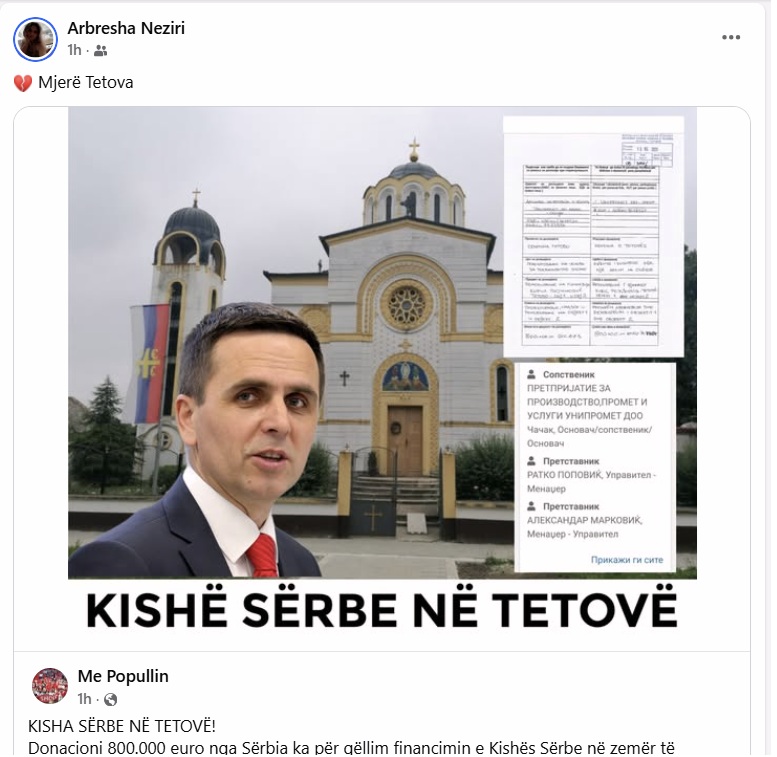Click the Сопственик person icon

click(531, 374)
